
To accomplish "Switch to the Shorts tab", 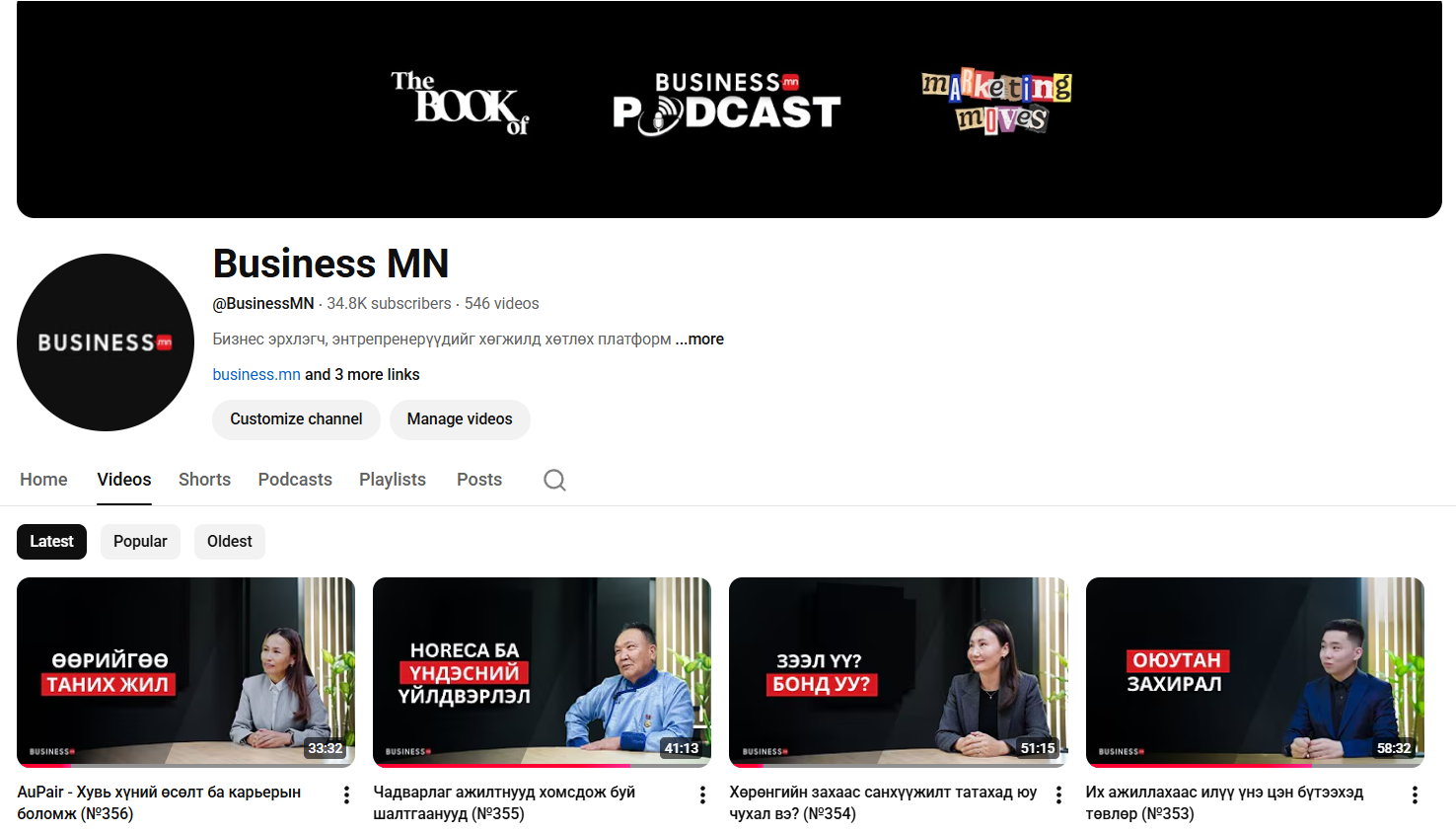I will pos(204,480).
